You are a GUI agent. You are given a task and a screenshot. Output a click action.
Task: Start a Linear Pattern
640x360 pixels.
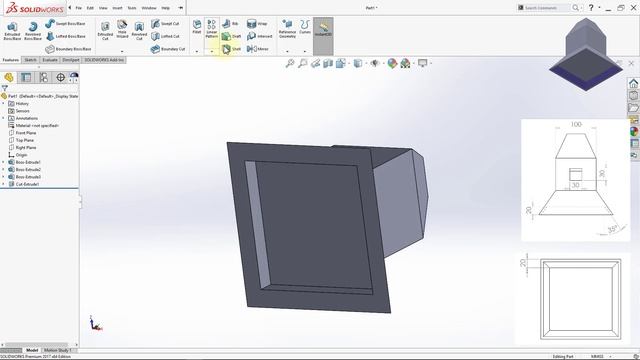pos(211,29)
